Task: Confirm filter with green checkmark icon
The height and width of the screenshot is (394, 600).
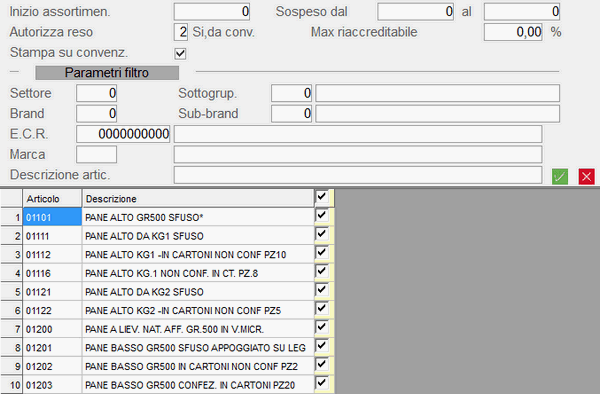Action: [560, 177]
